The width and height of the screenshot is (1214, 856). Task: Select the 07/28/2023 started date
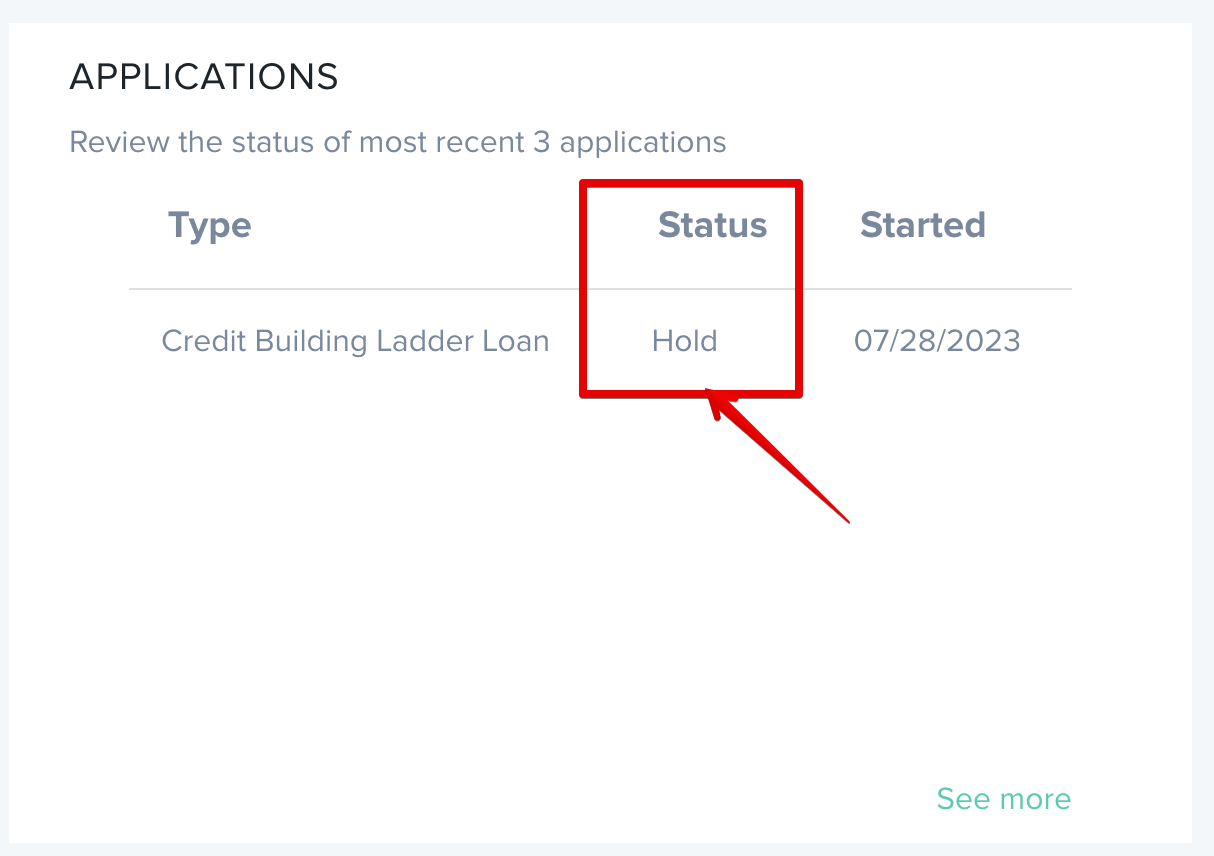tap(936, 341)
